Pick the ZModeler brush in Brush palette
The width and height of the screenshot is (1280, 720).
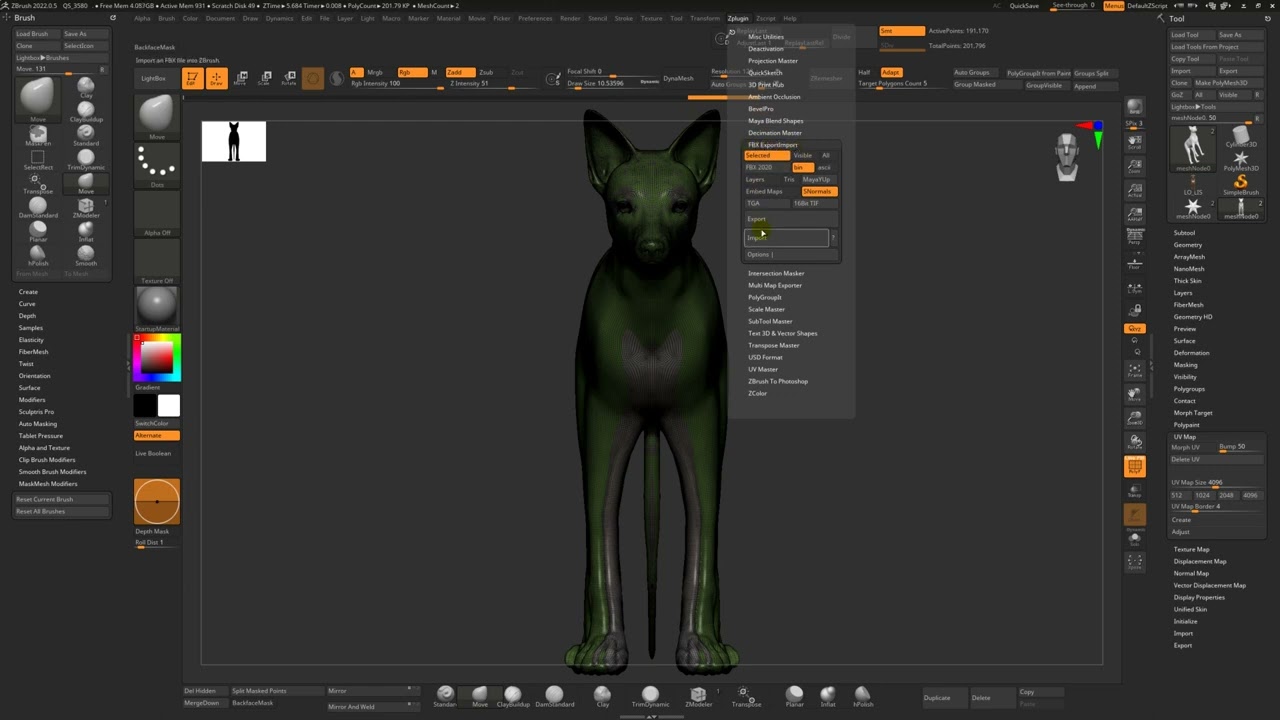[86, 207]
